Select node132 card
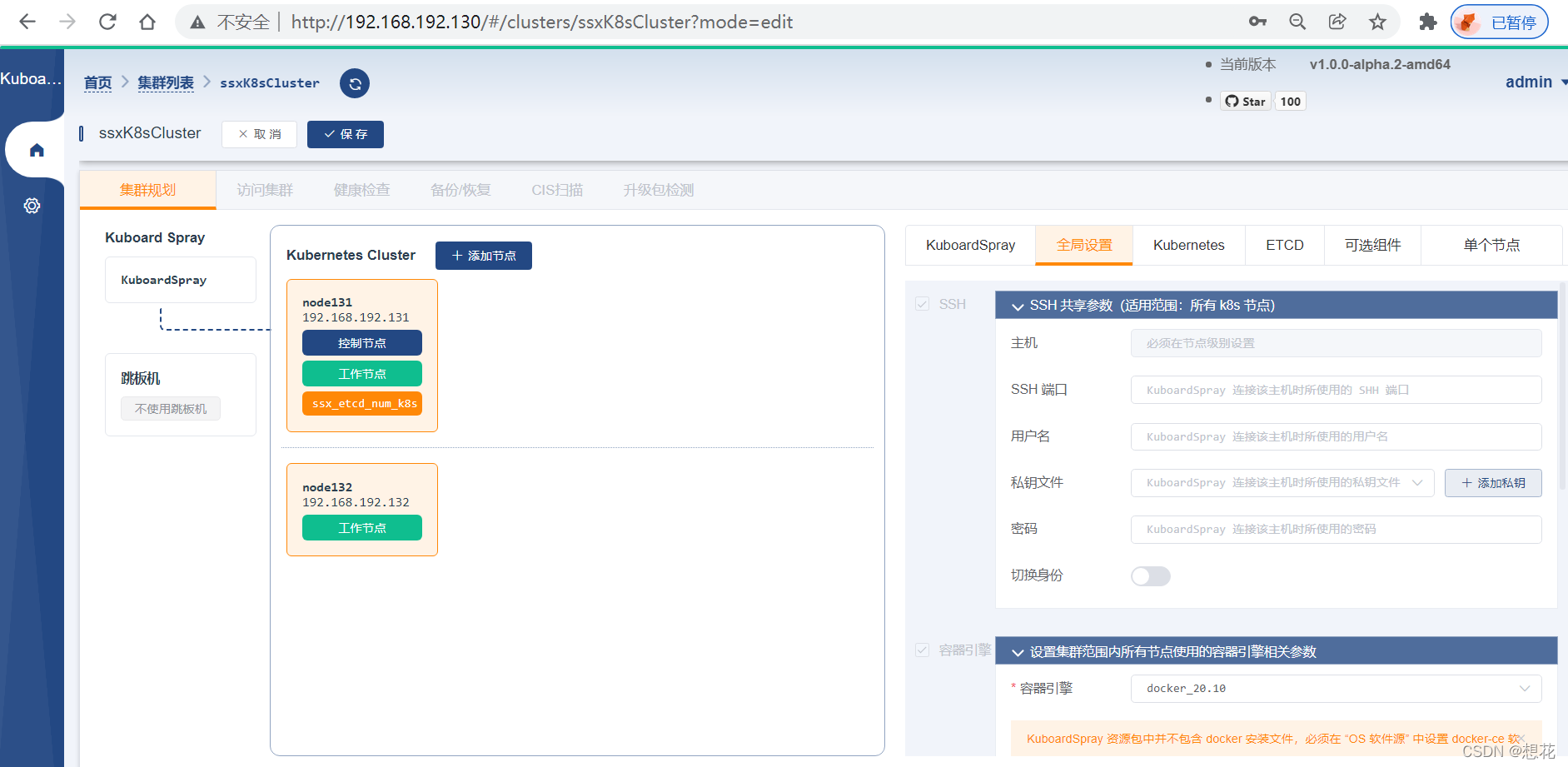The width and height of the screenshot is (1568, 767). [x=362, y=510]
